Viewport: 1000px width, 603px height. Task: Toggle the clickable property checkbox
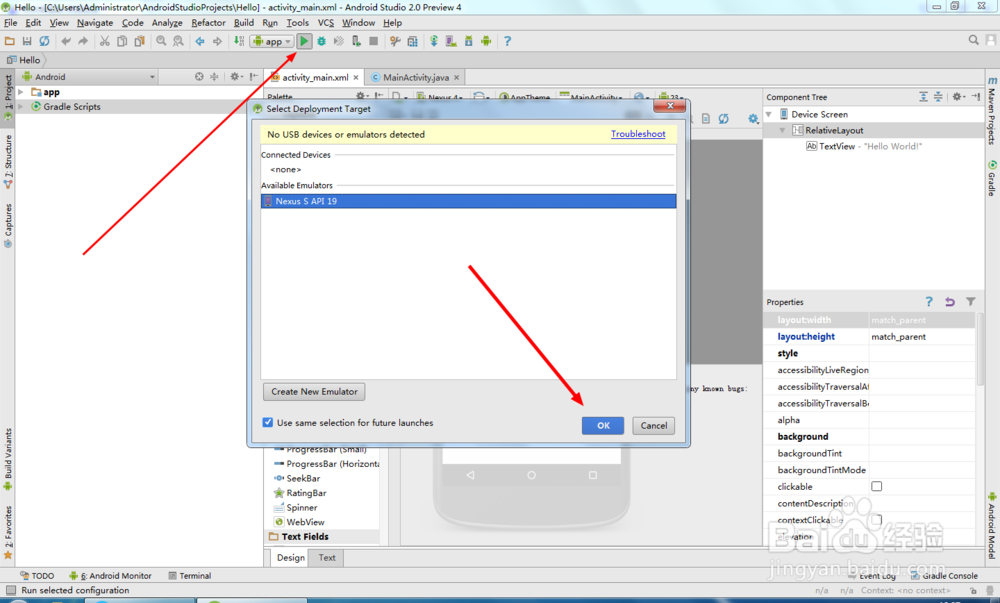(x=877, y=486)
